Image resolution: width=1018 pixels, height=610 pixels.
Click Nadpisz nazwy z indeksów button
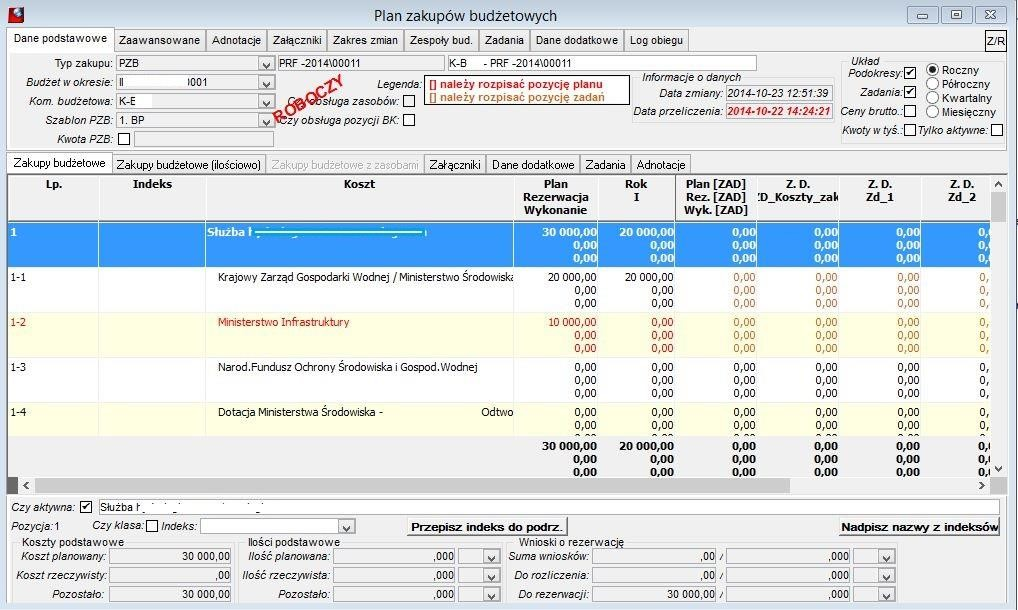[x=919, y=527]
